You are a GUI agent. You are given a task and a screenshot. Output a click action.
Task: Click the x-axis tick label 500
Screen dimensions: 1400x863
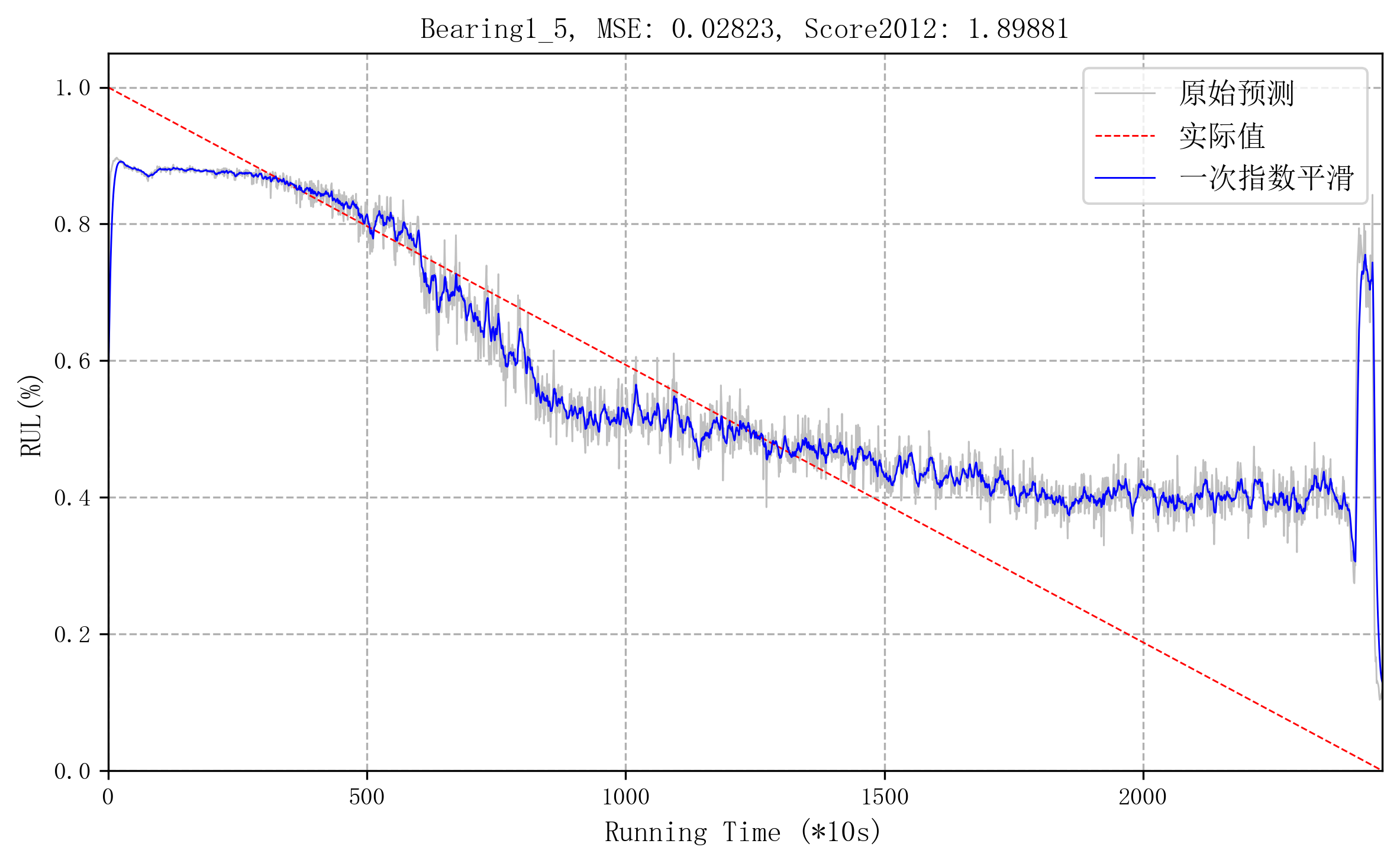pyautogui.click(x=367, y=797)
